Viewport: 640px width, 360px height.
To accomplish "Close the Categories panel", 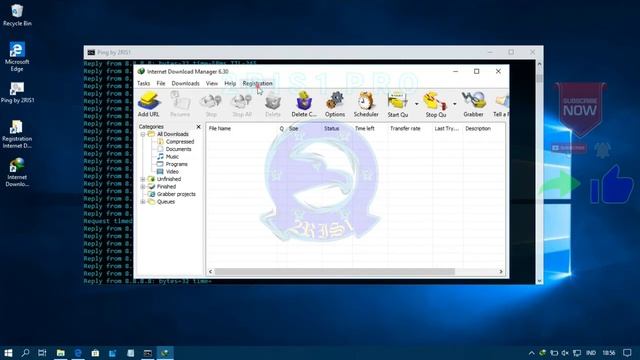I will point(198,127).
